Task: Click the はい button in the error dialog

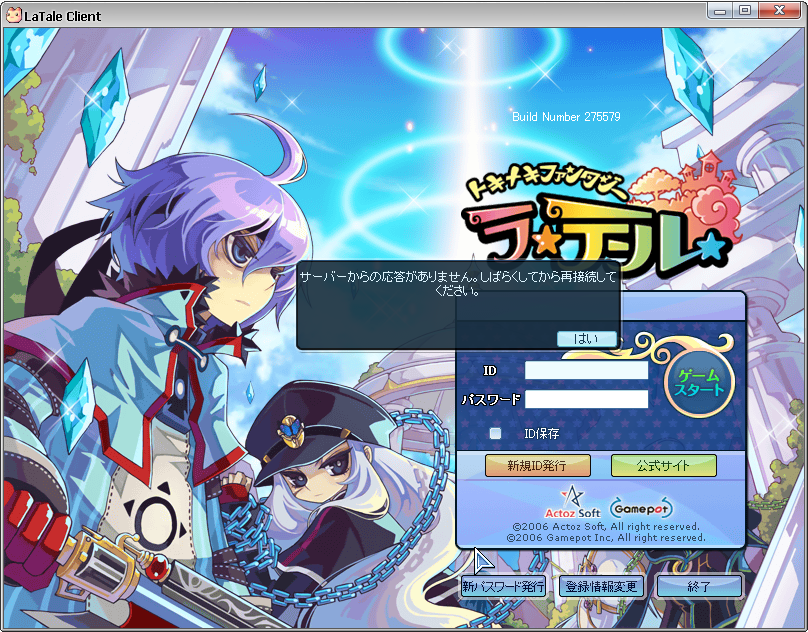Action: tap(586, 339)
